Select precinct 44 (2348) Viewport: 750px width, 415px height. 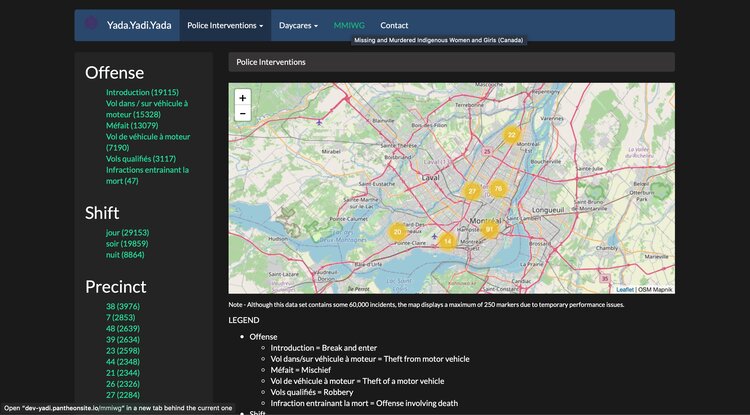click(123, 362)
